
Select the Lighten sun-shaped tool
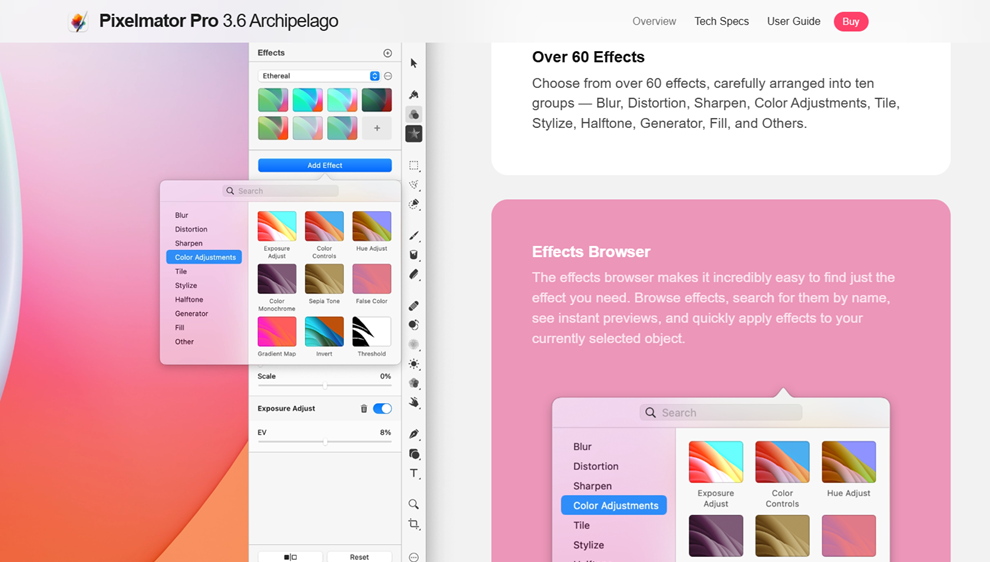pyautogui.click(x=414, y=364)
